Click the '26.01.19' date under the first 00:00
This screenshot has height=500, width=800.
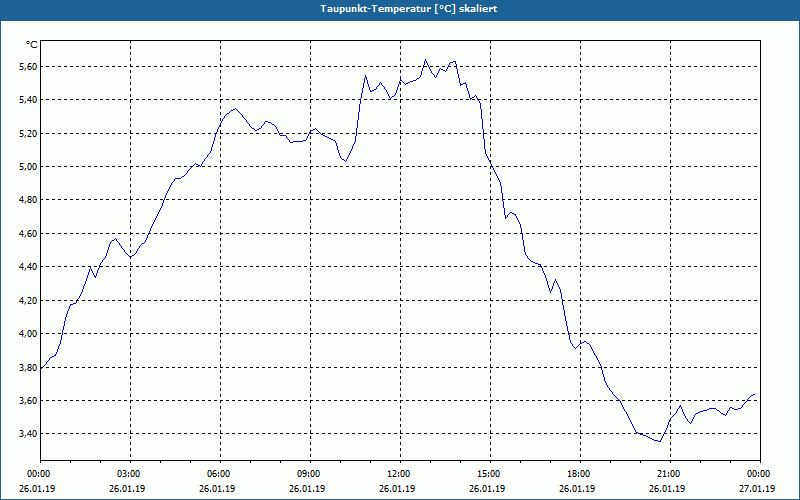(37, 488)
